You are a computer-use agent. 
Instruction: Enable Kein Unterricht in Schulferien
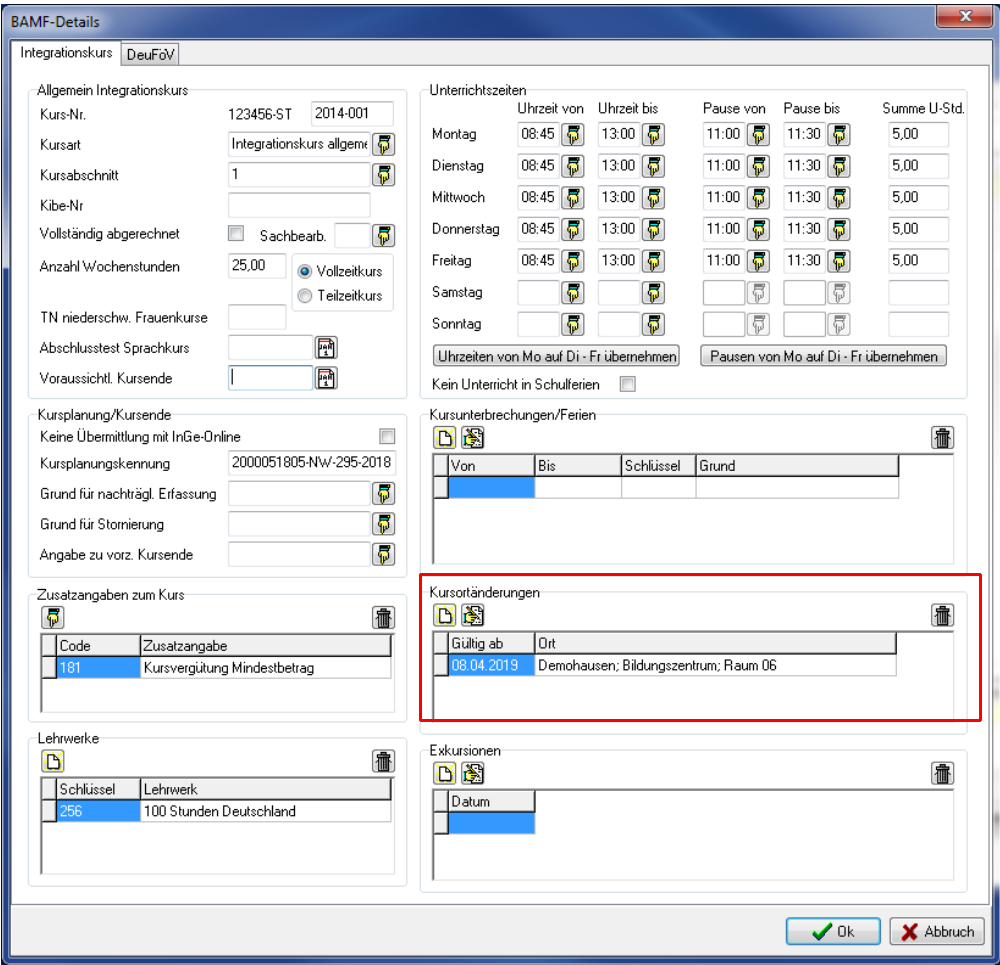[x=628, y=384]
